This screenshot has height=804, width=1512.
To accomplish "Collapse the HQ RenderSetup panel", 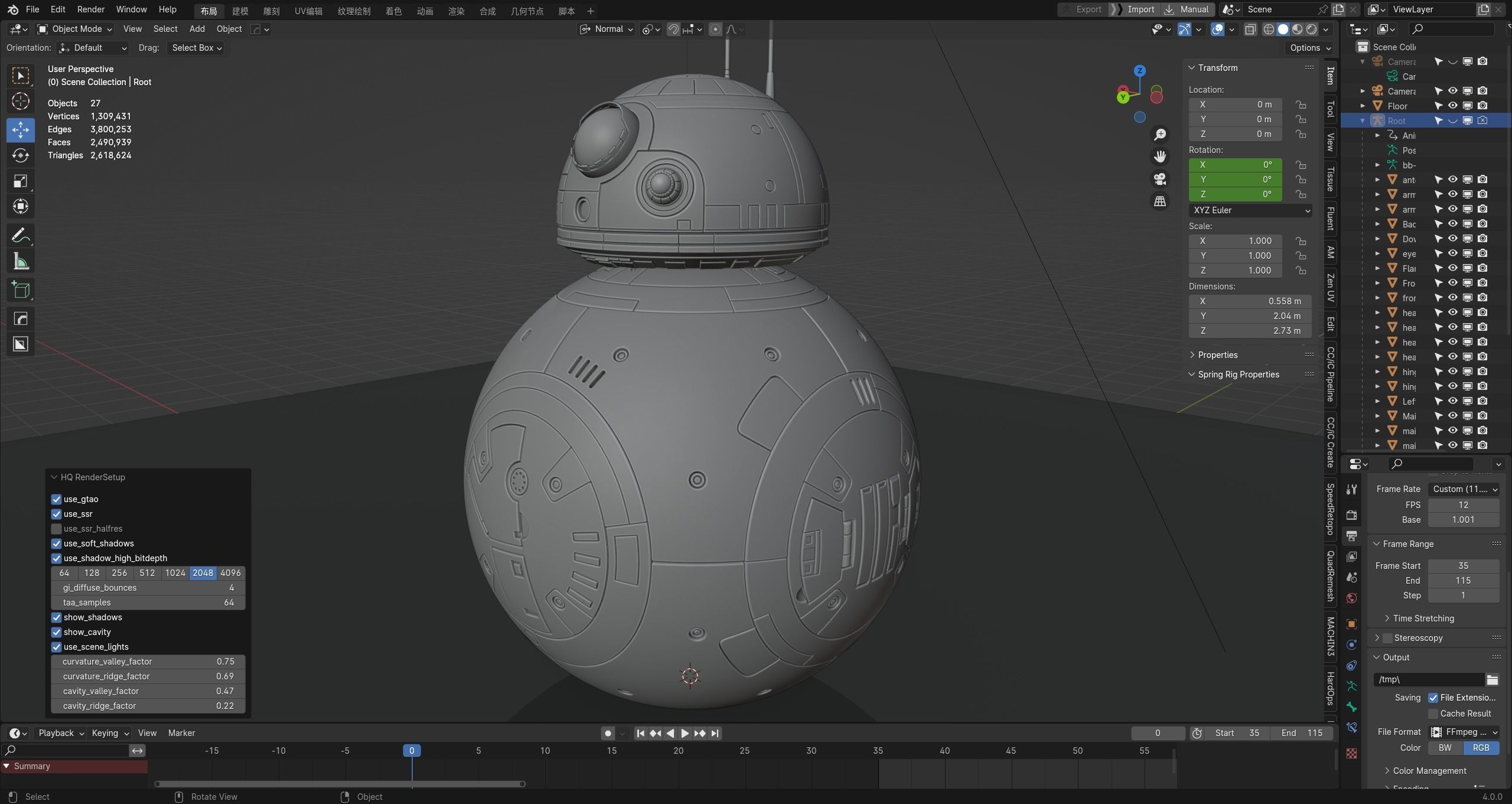I will (54, 477).
